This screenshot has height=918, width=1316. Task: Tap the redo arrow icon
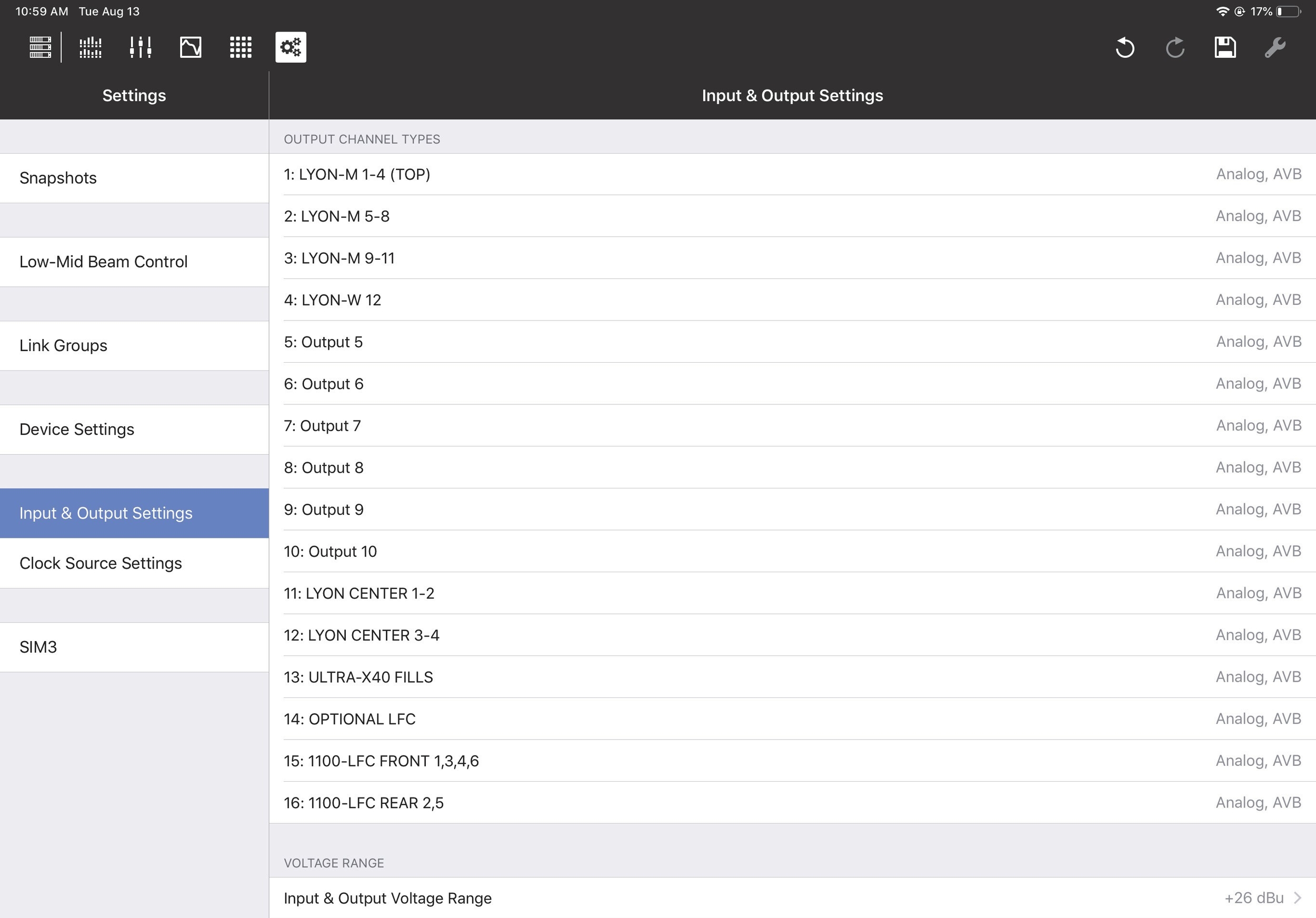click(x=1175, y=47)
